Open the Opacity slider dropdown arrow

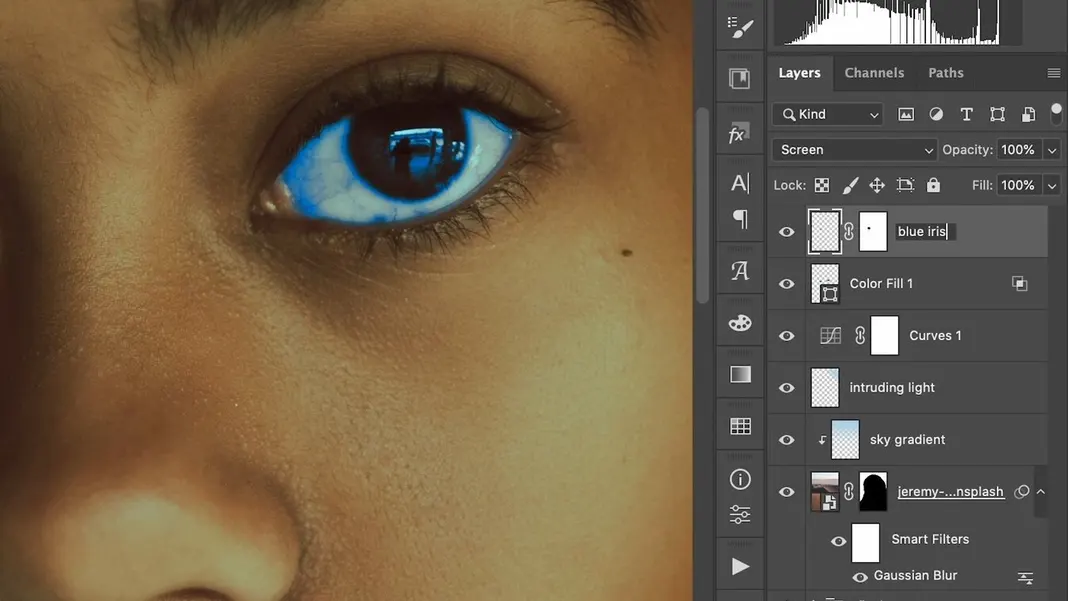(1052, 150)
